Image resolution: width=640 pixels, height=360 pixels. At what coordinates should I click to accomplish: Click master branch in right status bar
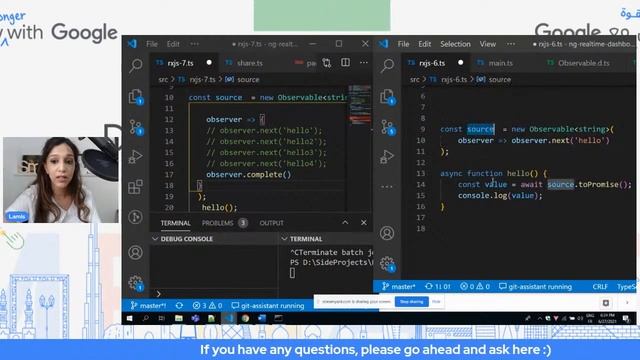399,287
